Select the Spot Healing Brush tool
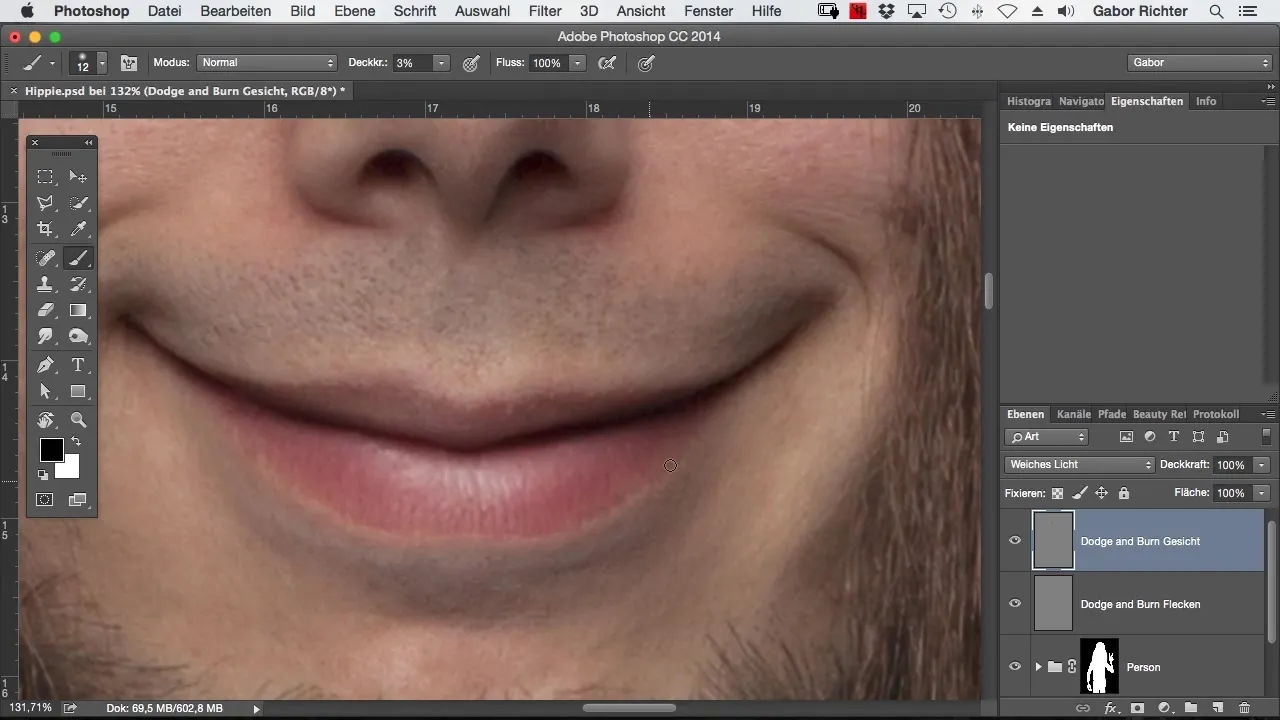The height and width of the screenshot is (720, 1280). click(46, 258)
